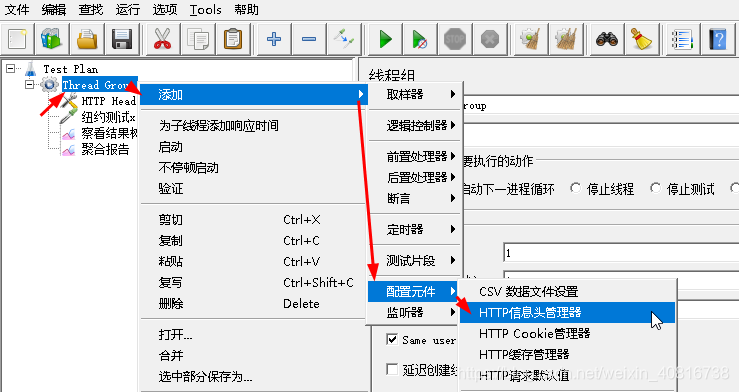Select HTTP信息头管理器 menu entry
The image size is (739, 392).
point(567,312)
